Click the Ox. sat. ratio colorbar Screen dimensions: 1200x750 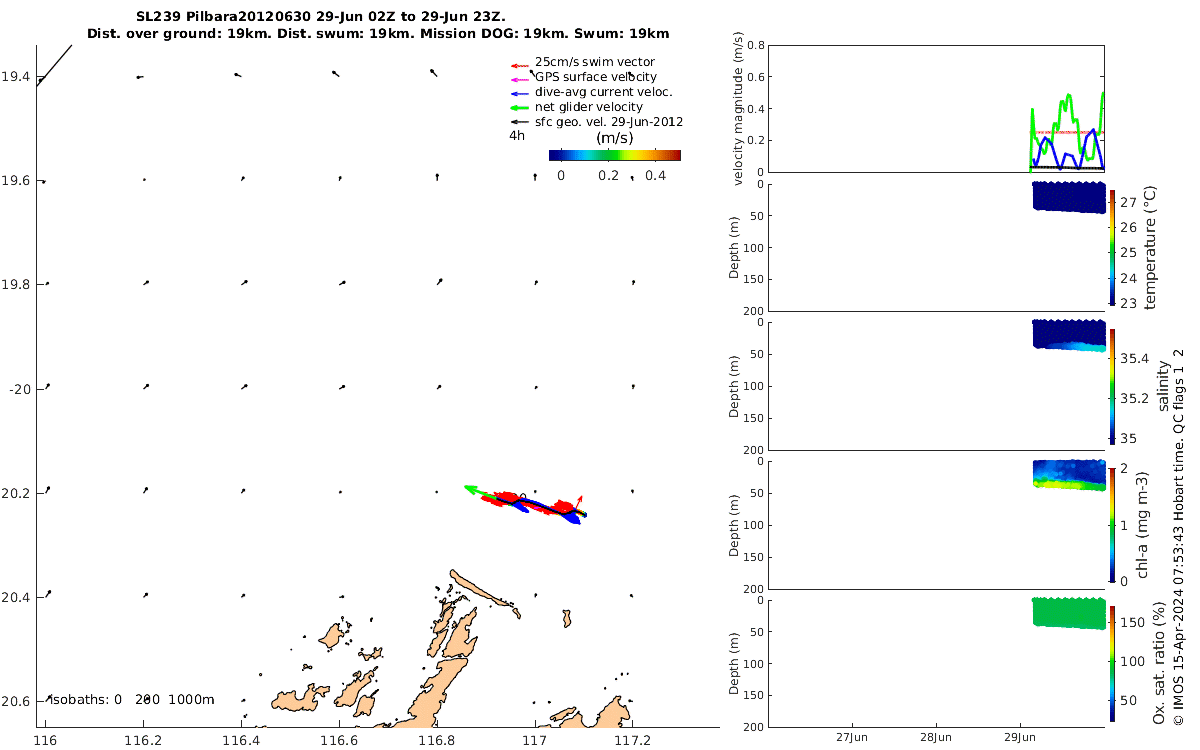[x=1112, y=662]
